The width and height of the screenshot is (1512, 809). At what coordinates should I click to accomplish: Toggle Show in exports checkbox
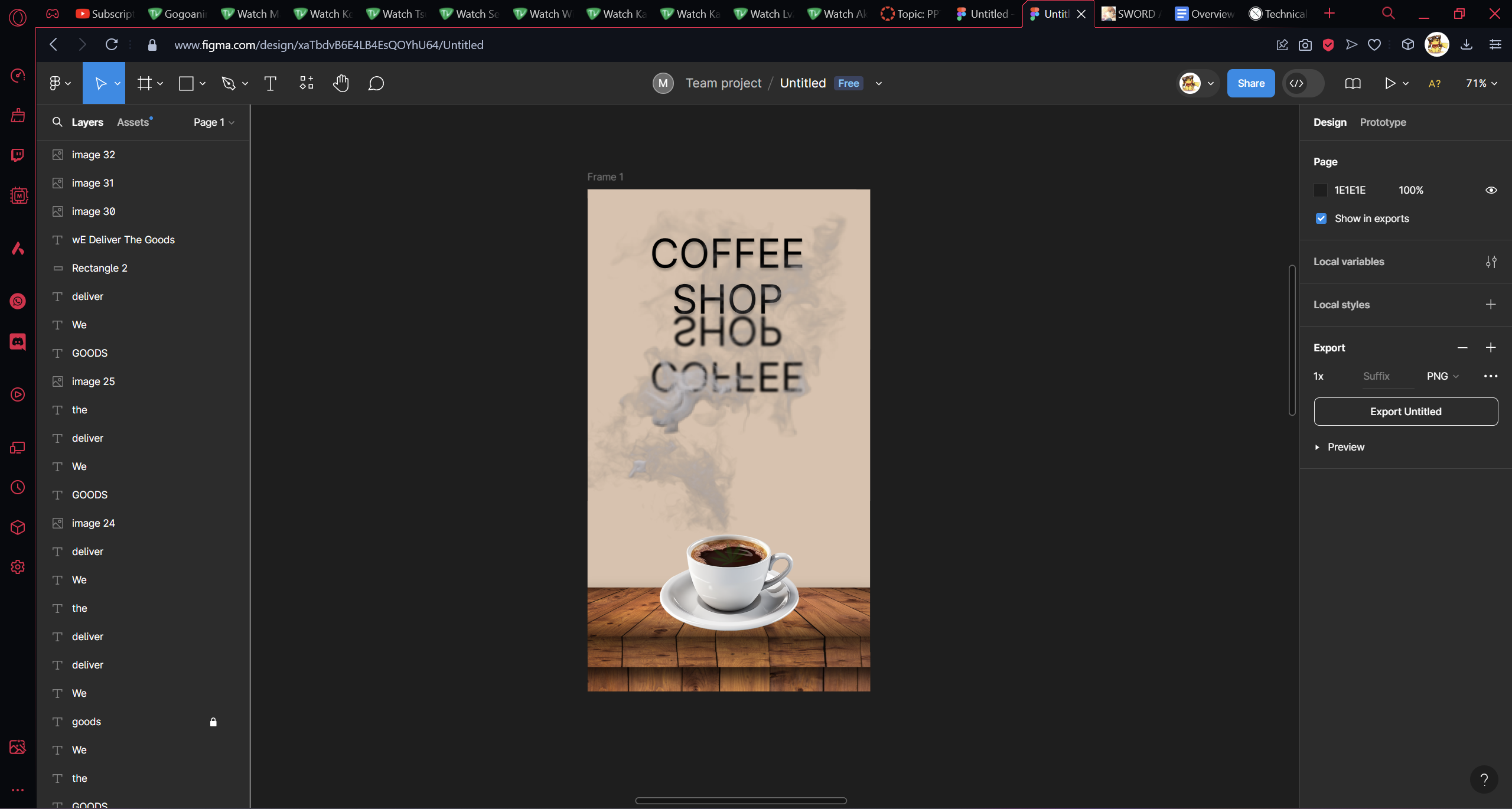coord(1321,218)
